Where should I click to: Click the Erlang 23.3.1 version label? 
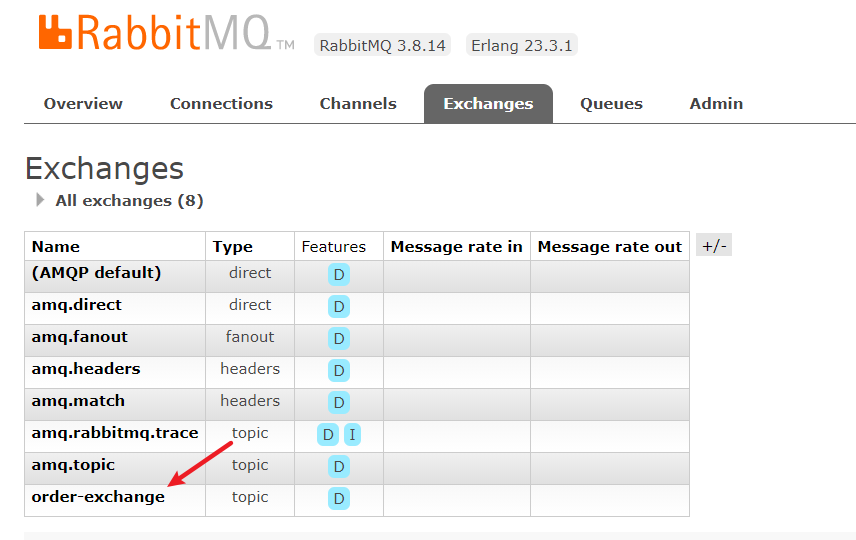(521, 45)
